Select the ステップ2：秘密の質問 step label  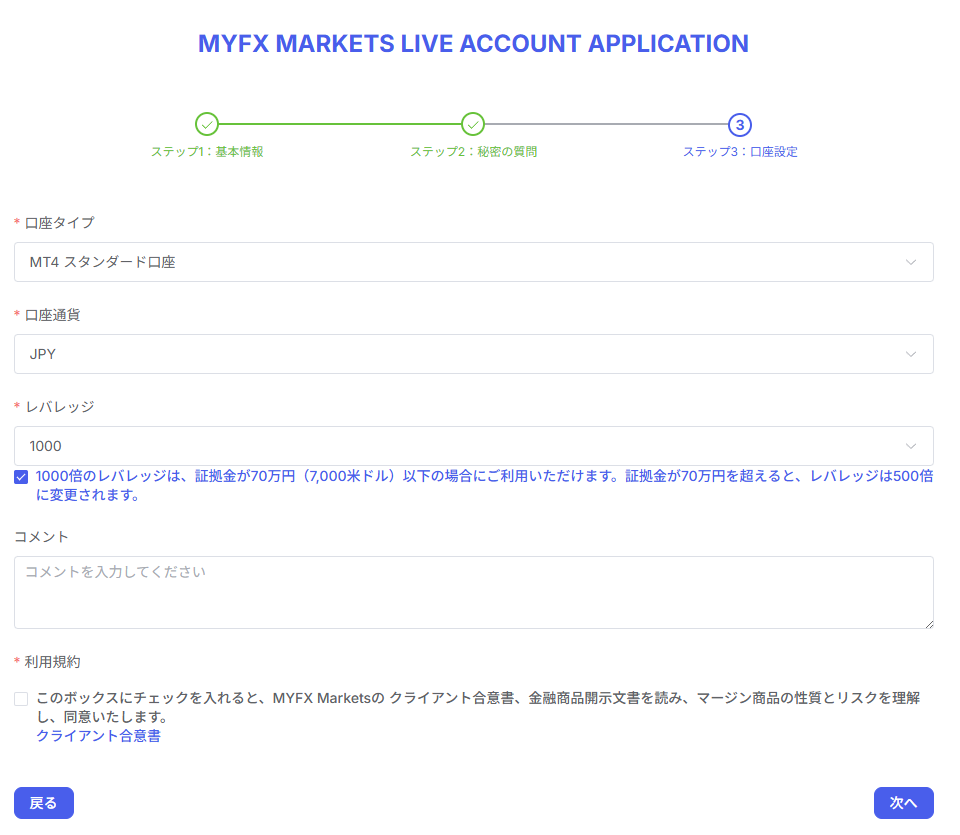click(x=473, y=152)
